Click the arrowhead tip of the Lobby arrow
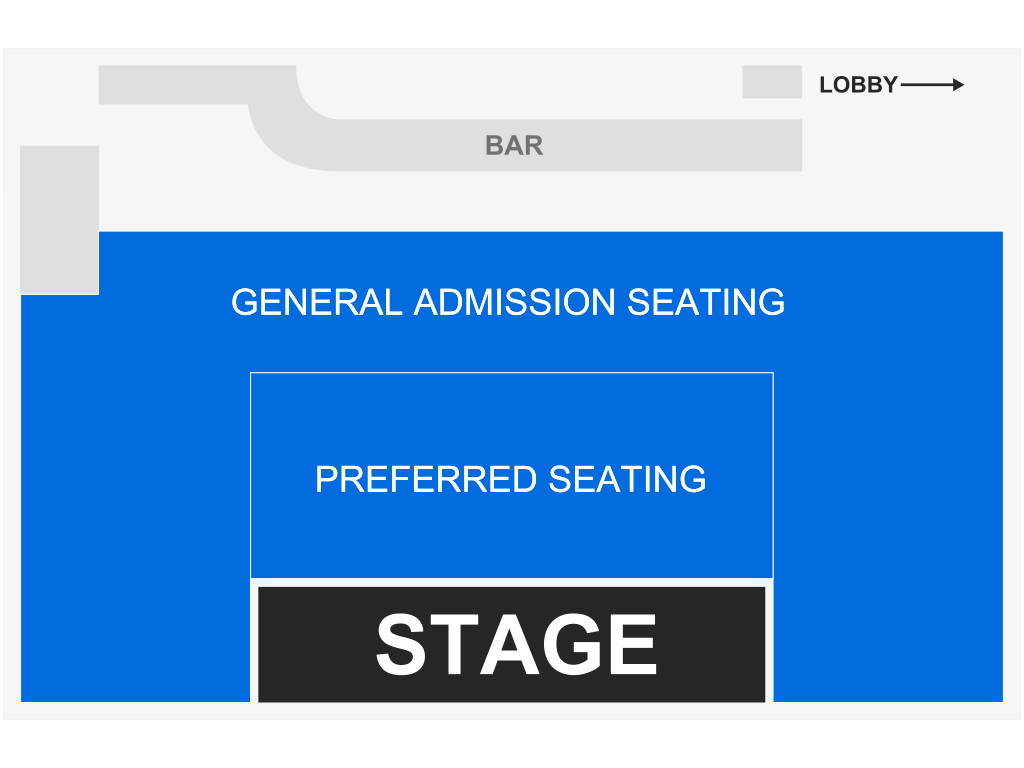This screenshot has height=768, width=1024. click(x=959, y=85)
